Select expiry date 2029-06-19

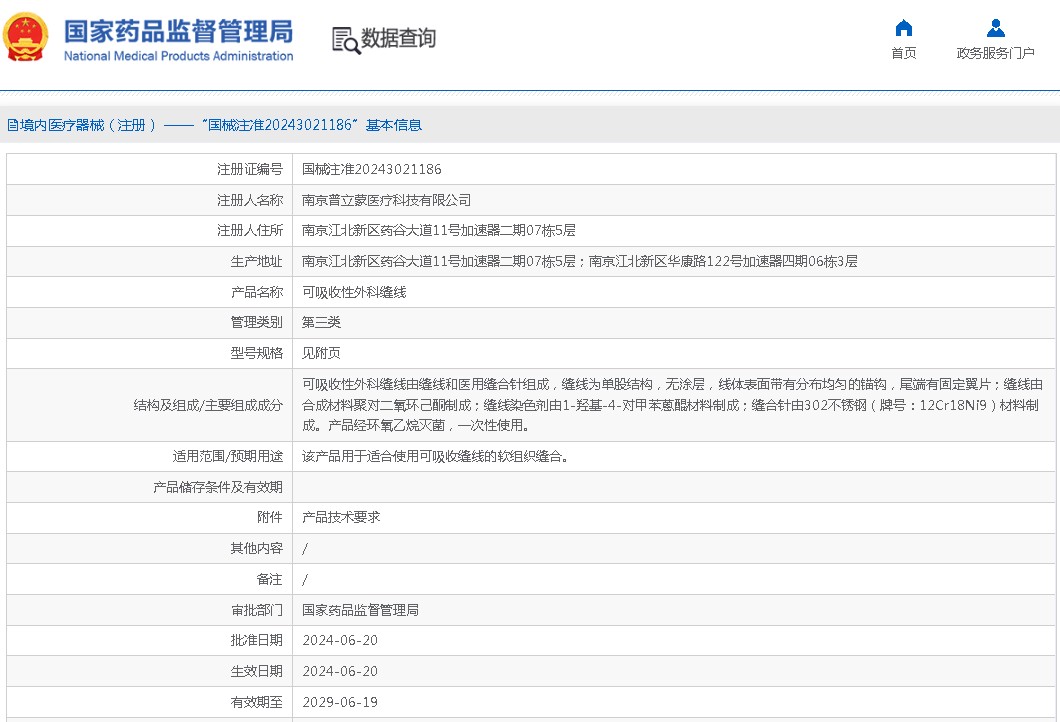pyautogui.click(x=339, y=702)
